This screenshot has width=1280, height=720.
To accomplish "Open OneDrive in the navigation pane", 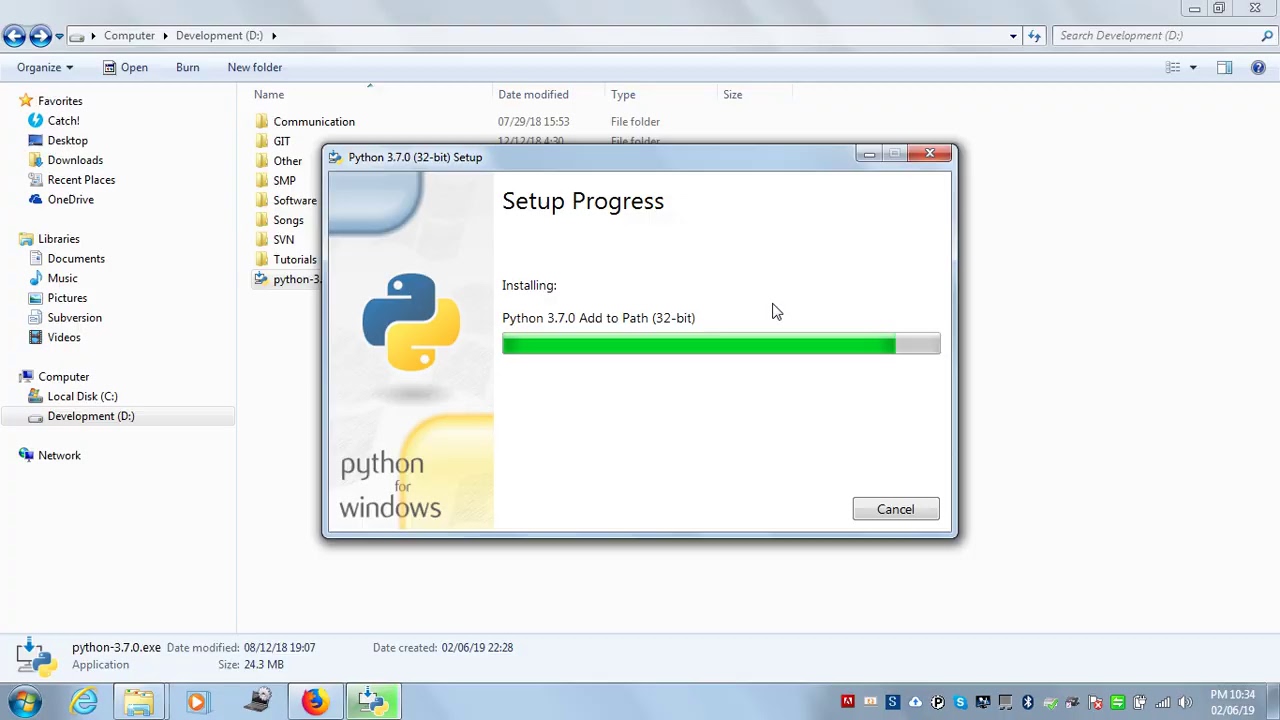I will (70, 199).
